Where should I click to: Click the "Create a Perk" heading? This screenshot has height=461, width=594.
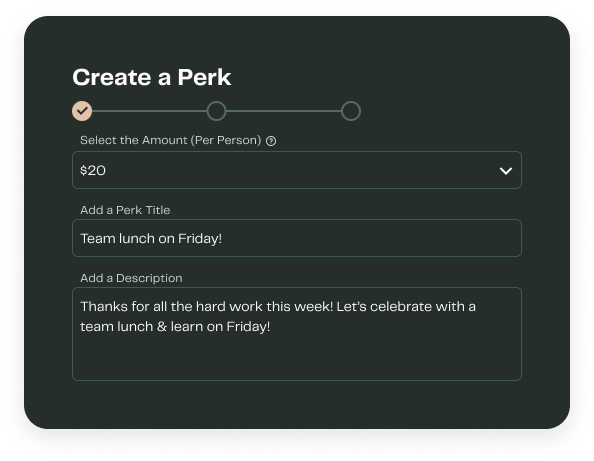[x=152, y=77]
